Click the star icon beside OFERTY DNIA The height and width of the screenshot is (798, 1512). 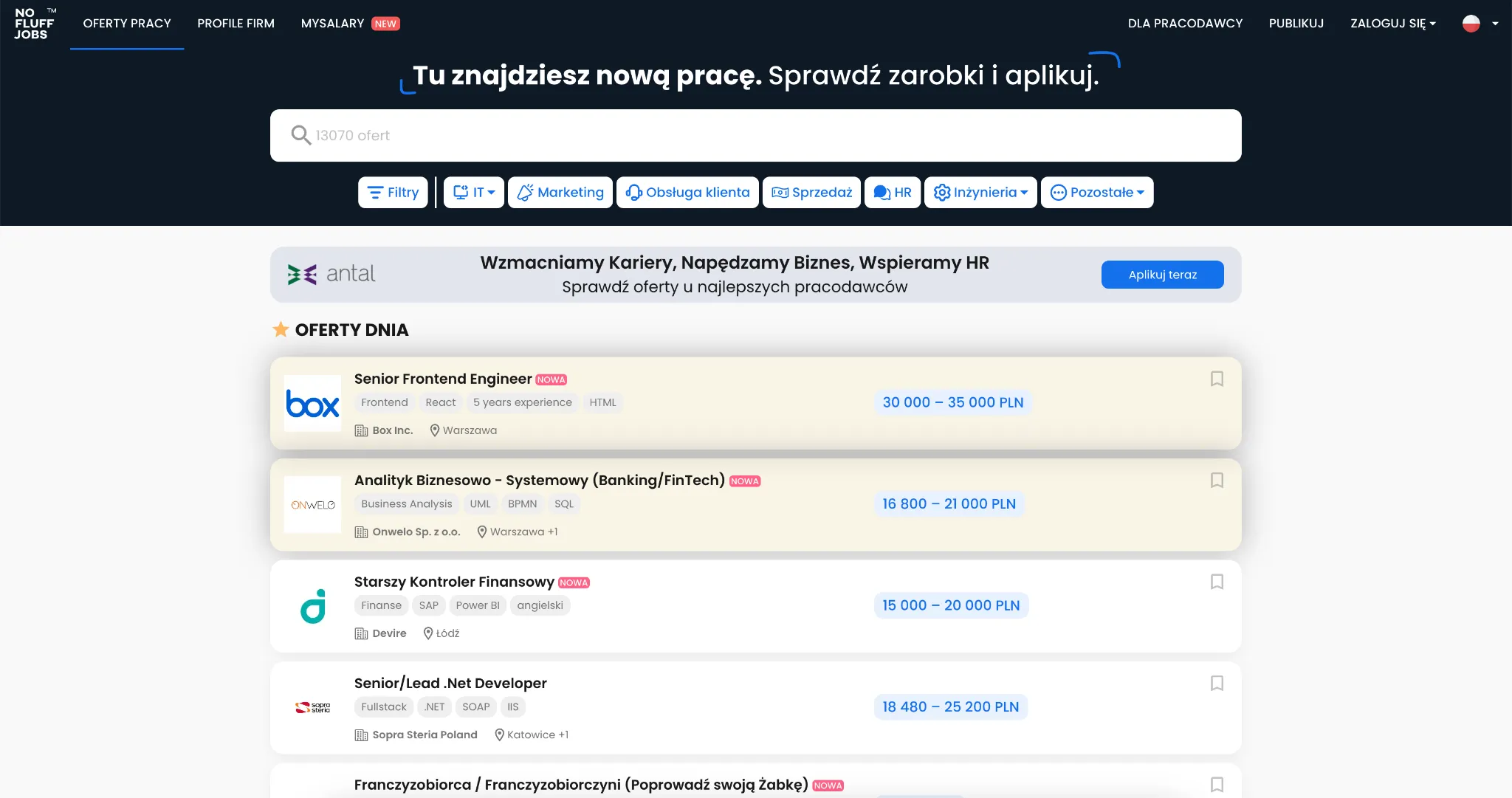pos(281,329)
